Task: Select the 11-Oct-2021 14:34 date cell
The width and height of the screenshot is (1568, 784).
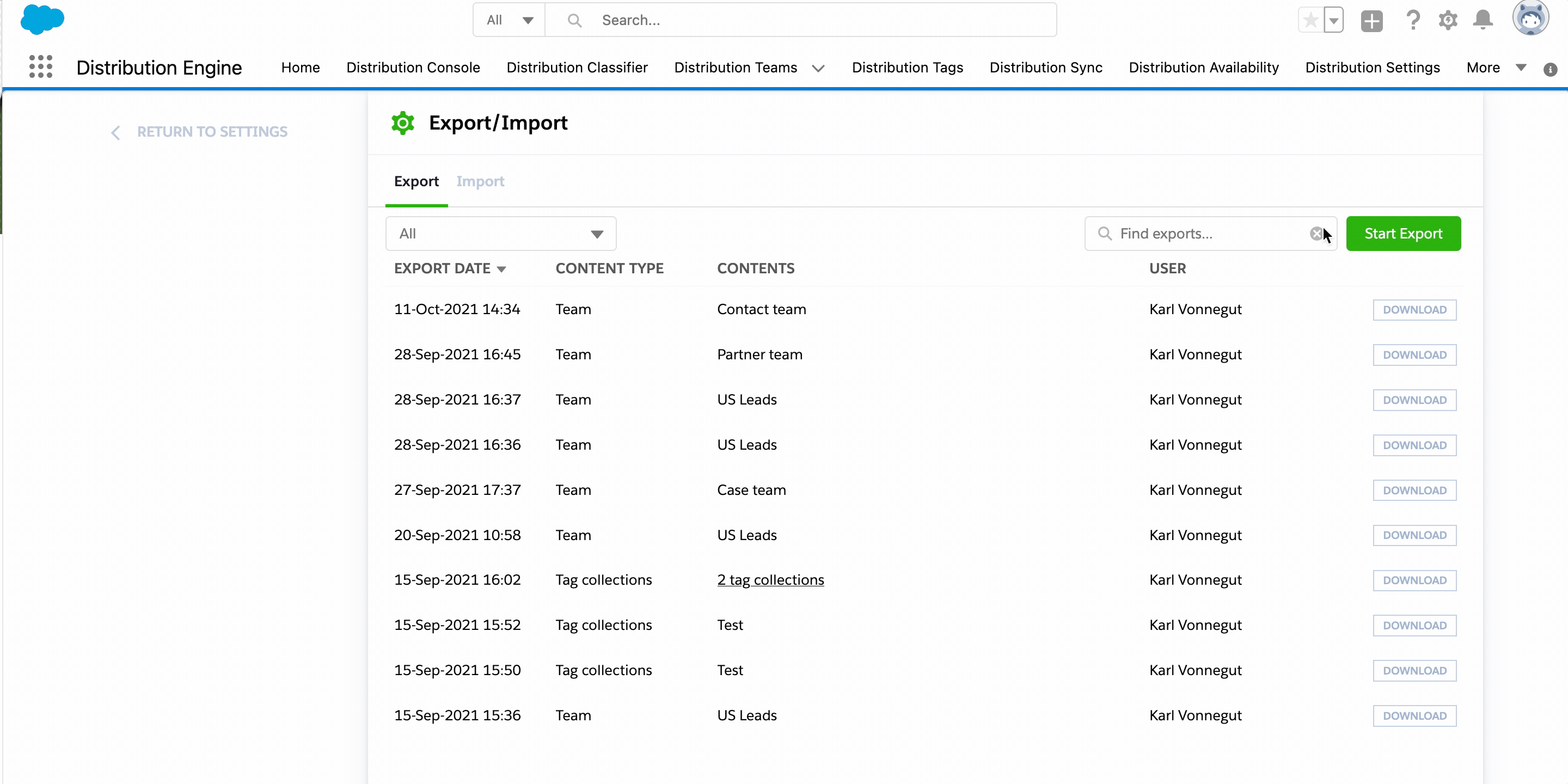Action: point(457,309)
